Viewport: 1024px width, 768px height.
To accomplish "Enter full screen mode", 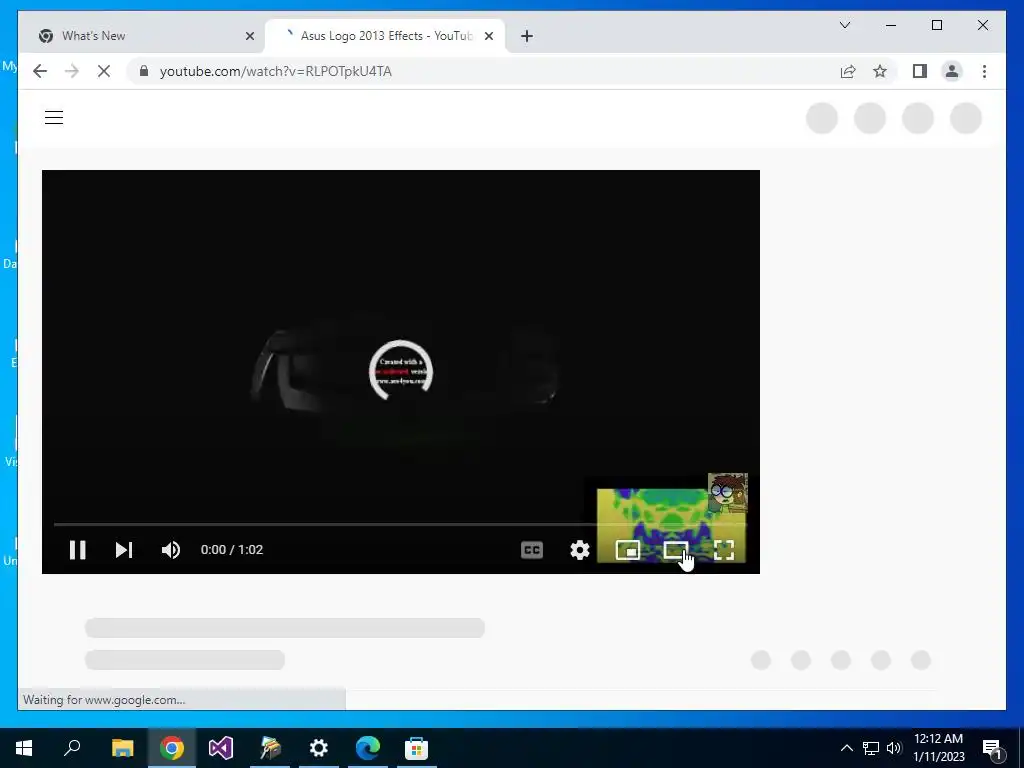I will pos(724,550).
